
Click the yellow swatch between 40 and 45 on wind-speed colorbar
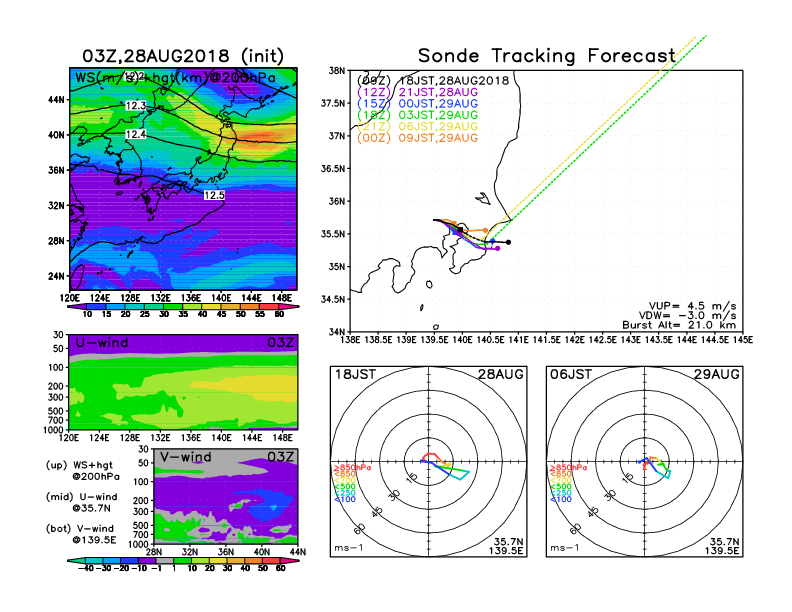[212, 307]
